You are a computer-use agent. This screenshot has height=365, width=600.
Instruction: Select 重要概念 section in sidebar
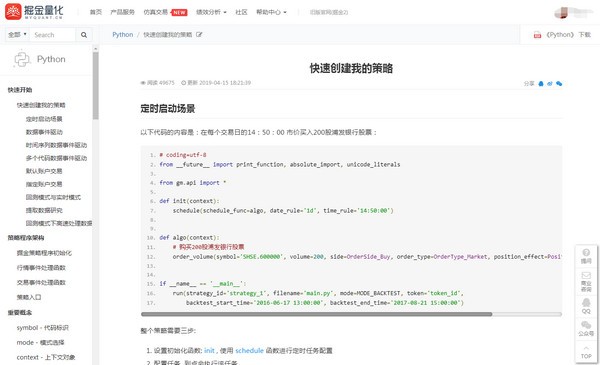pos(20,313)
